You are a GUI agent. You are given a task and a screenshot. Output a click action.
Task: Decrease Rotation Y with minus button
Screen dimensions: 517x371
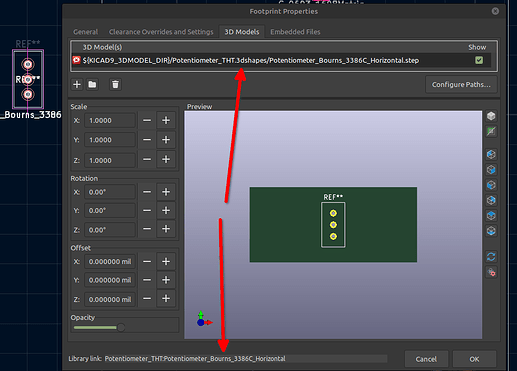click(x=147, y=211)
